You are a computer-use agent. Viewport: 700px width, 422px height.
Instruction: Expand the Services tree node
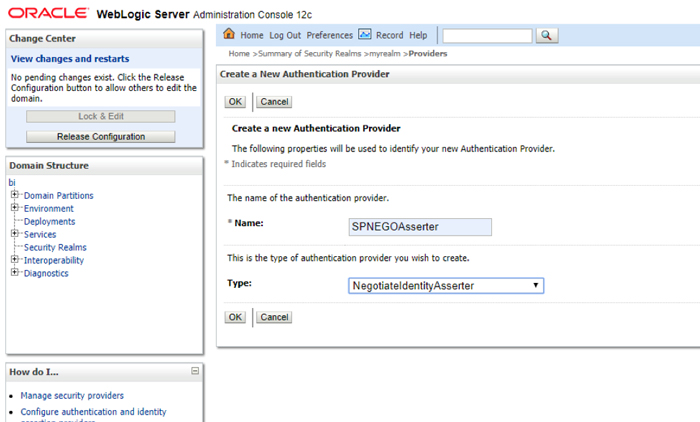15,233
